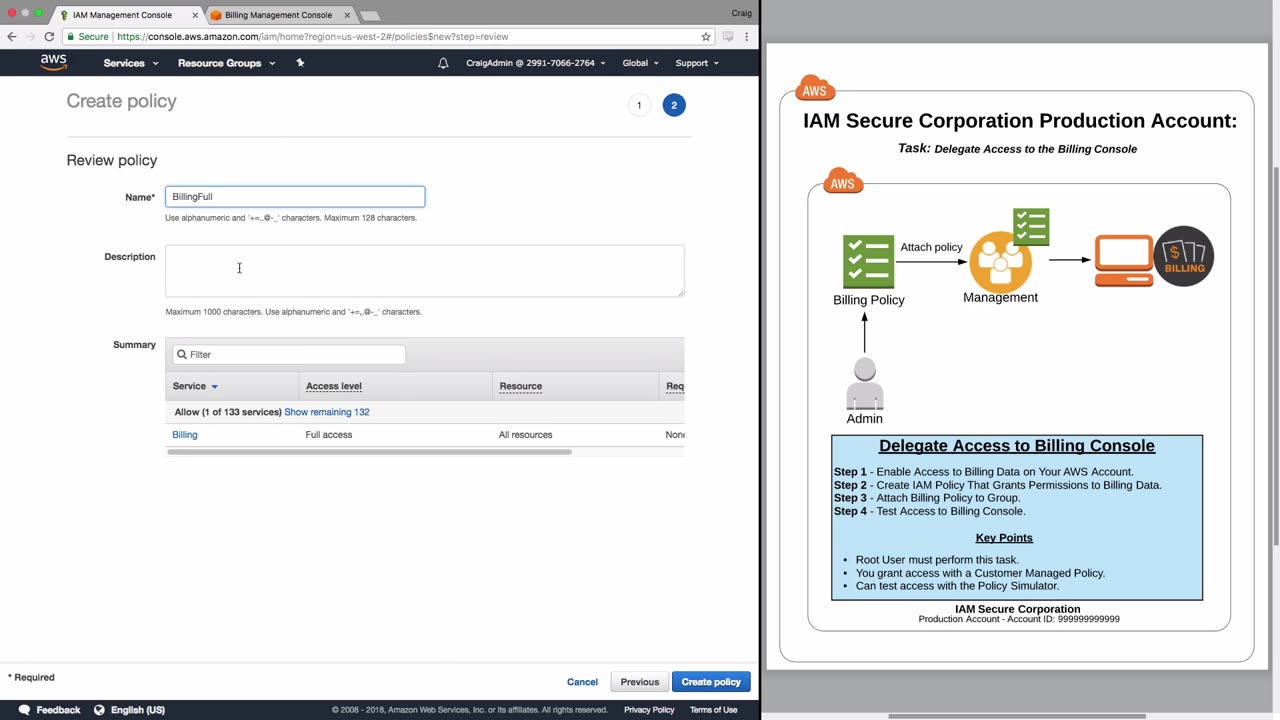Focus the summary Filter search box
The width and height of the screenshot is (1280, 720).
[x=289, y=354]
